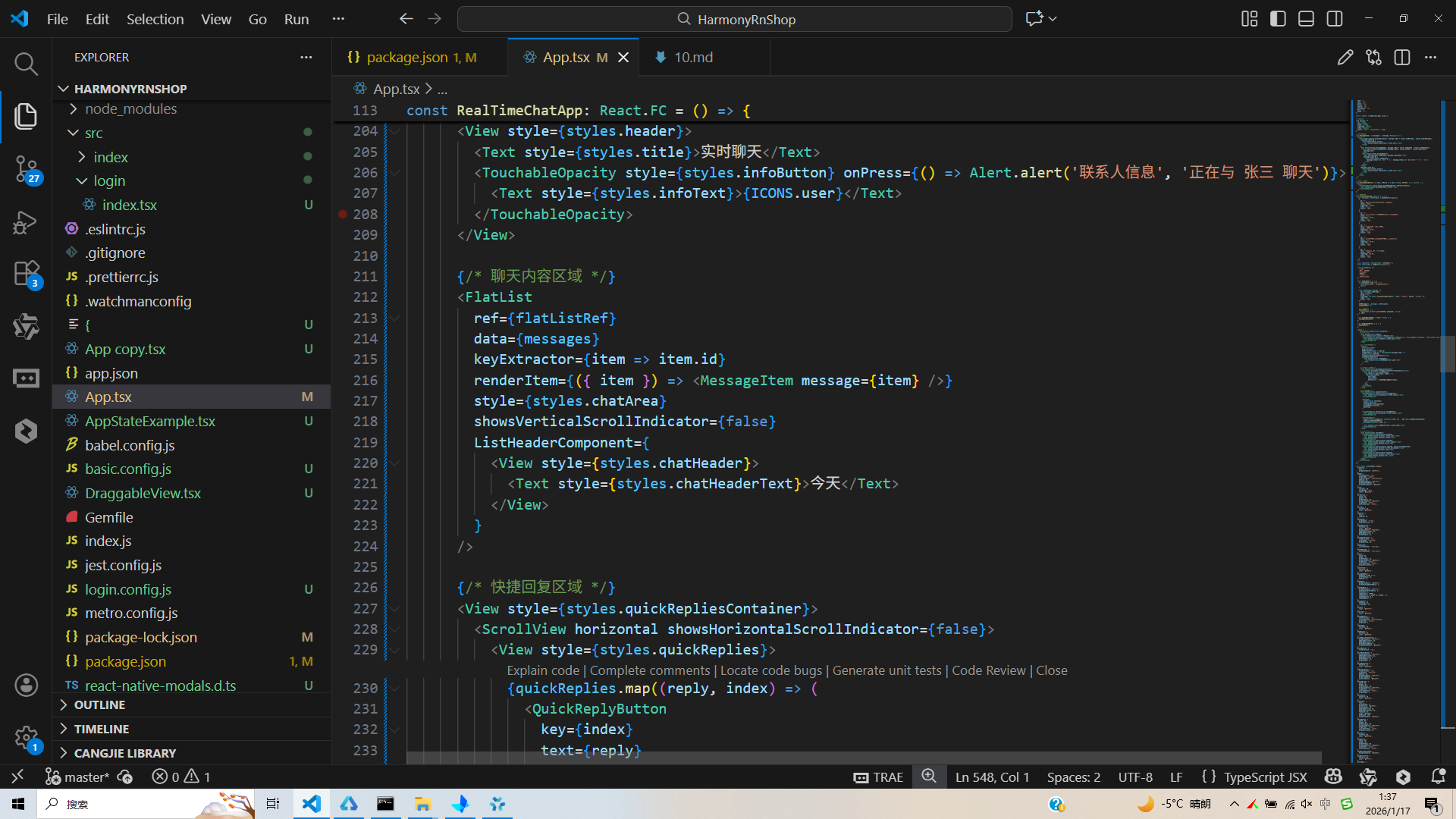The height and width of the screenshot is (819, 1456).
Task: Open the Search view in activity bar
Action: point(26,64)
